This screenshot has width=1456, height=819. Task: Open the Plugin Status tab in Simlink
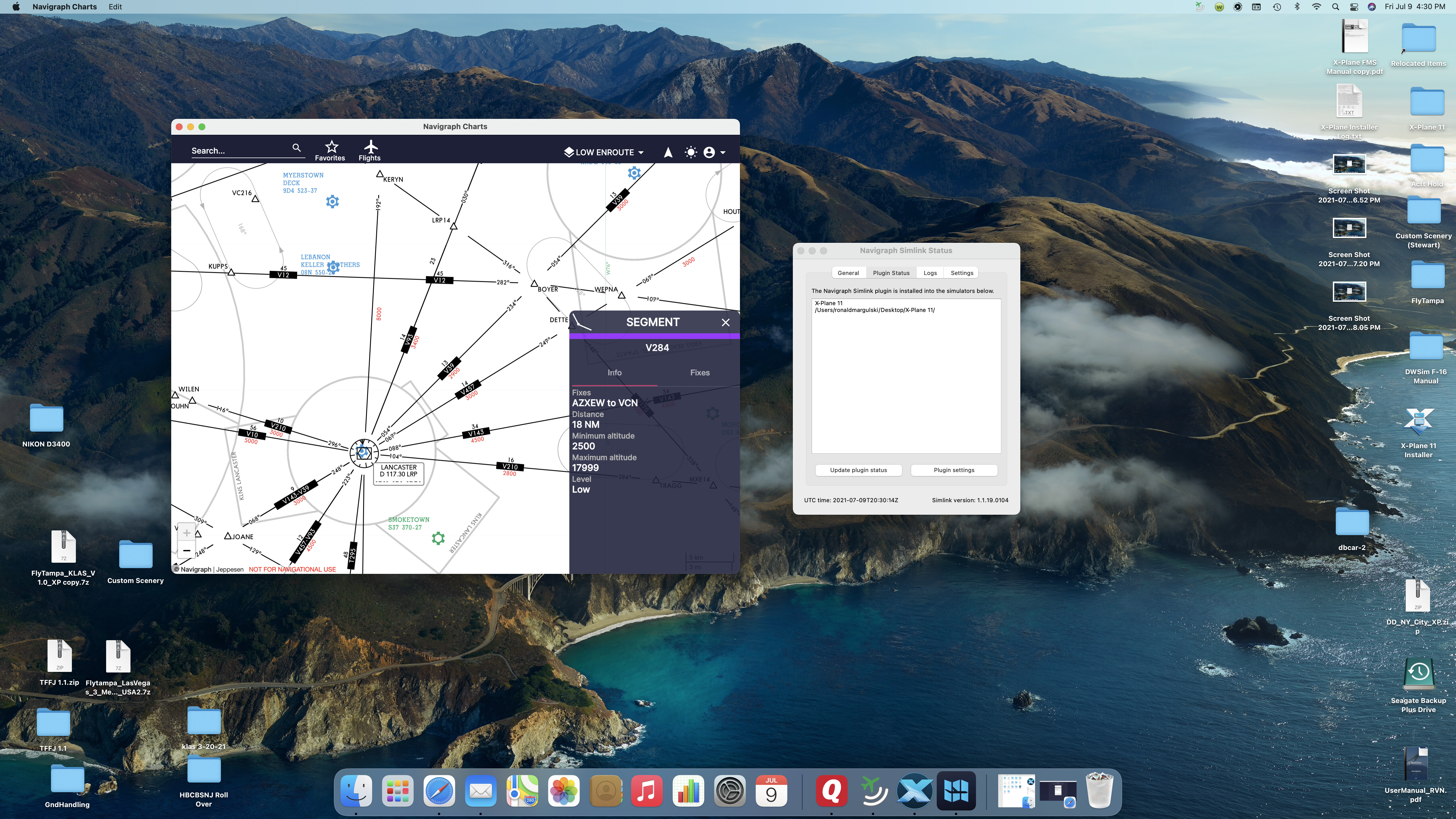[x=891, y=273]
